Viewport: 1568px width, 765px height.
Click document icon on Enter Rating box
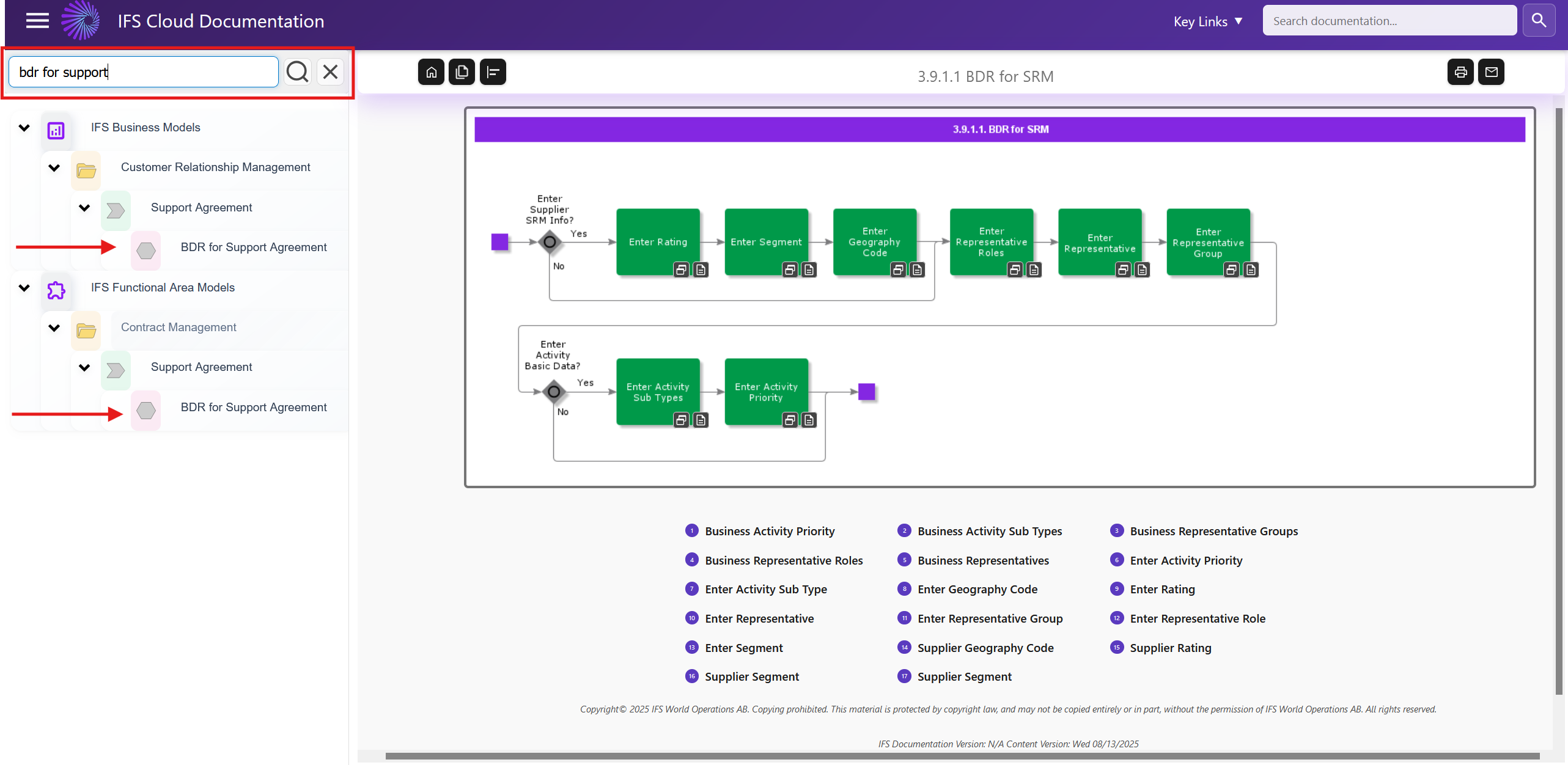click(x=701, y=269)
